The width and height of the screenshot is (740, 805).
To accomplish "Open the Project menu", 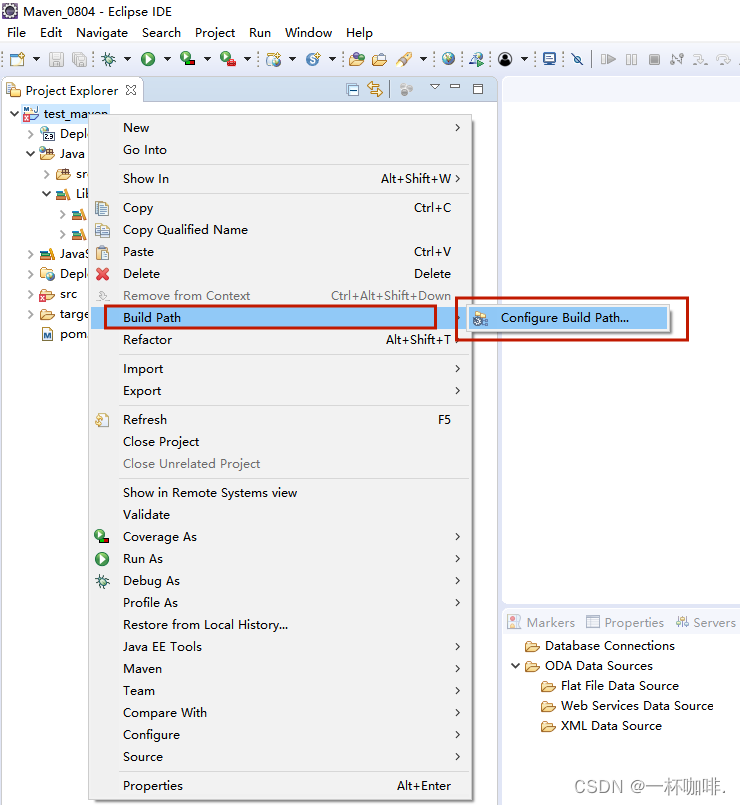I will tap(215, 33).
